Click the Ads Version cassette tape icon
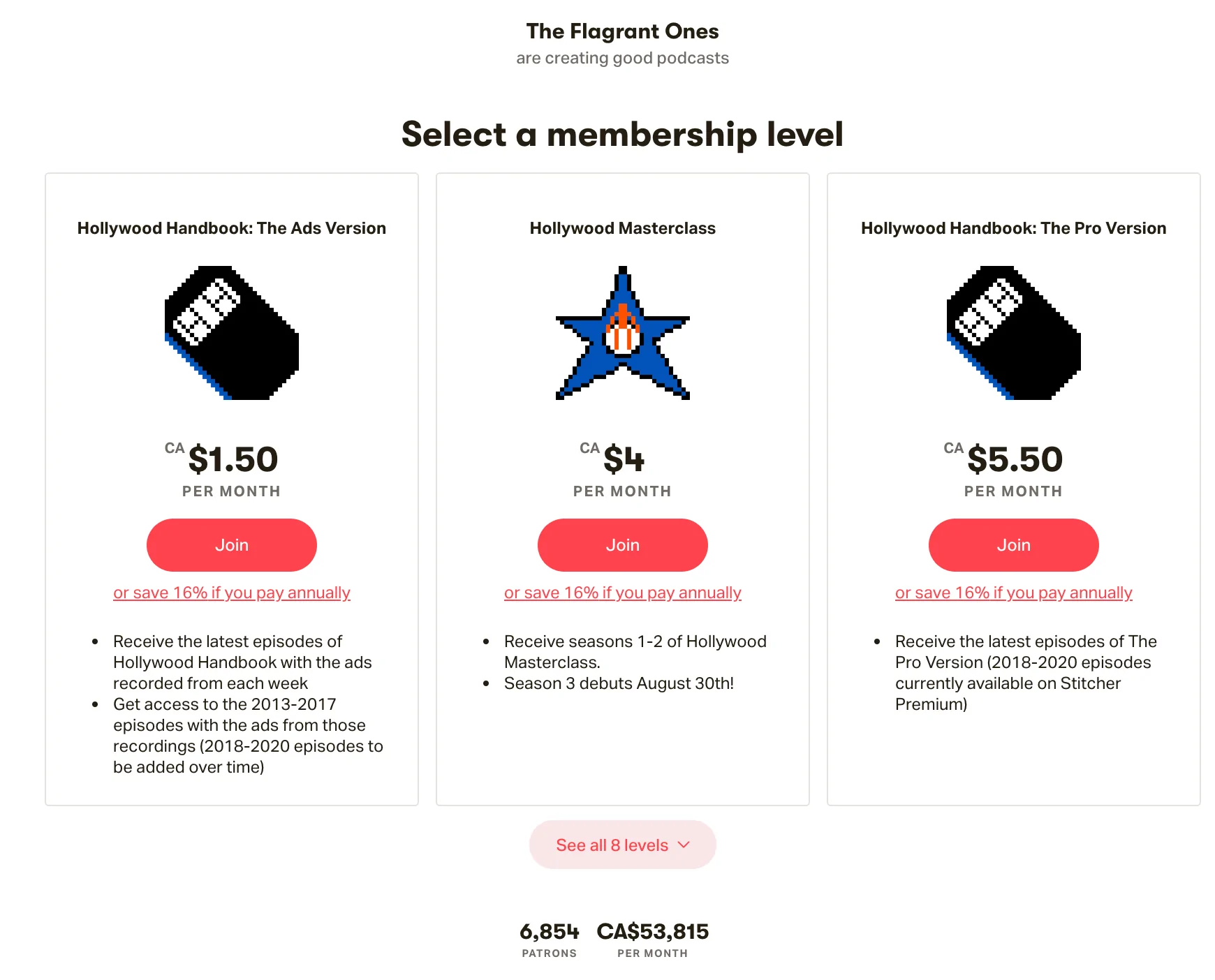Image resolution: width=1215 pixels, height=980 pixels. click(x=231, y=332)
